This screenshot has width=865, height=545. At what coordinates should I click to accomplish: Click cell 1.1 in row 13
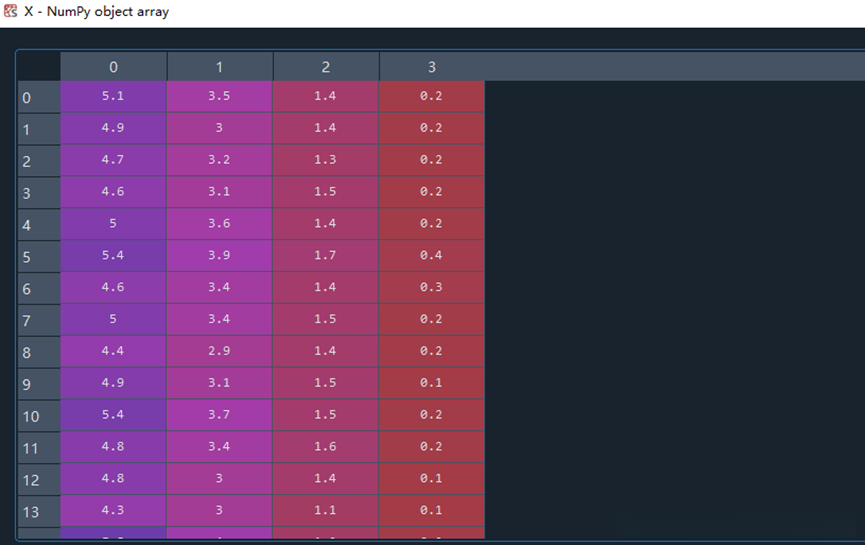pyautogui.click(x=325, y=511)
